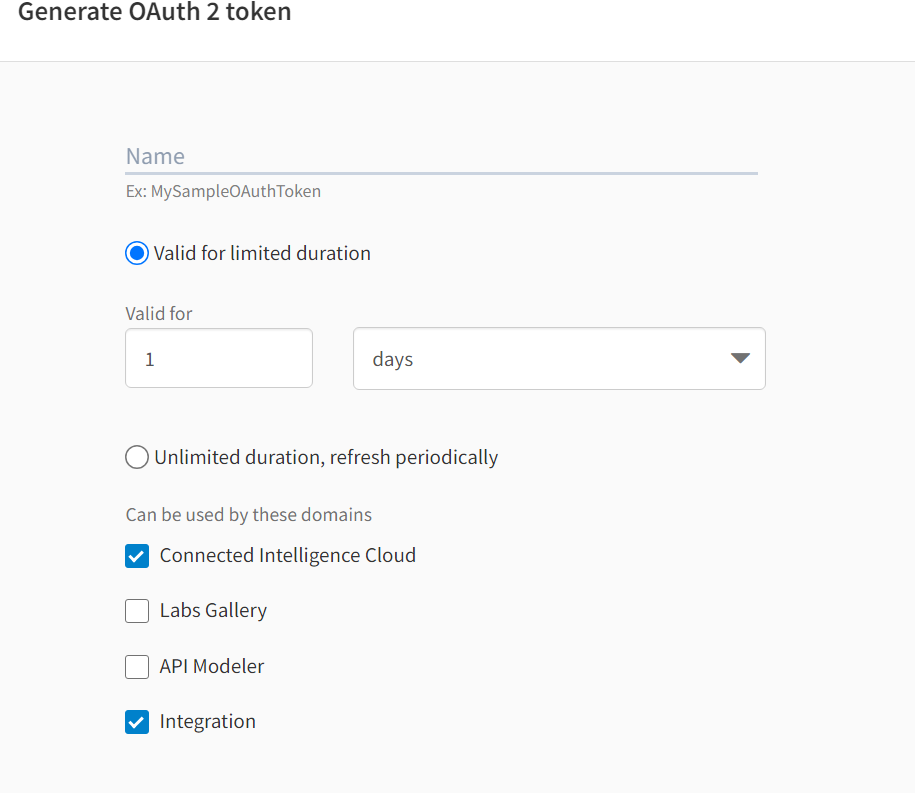915x793 pixels.
Task: Click the Name input field
Action: 440,156
